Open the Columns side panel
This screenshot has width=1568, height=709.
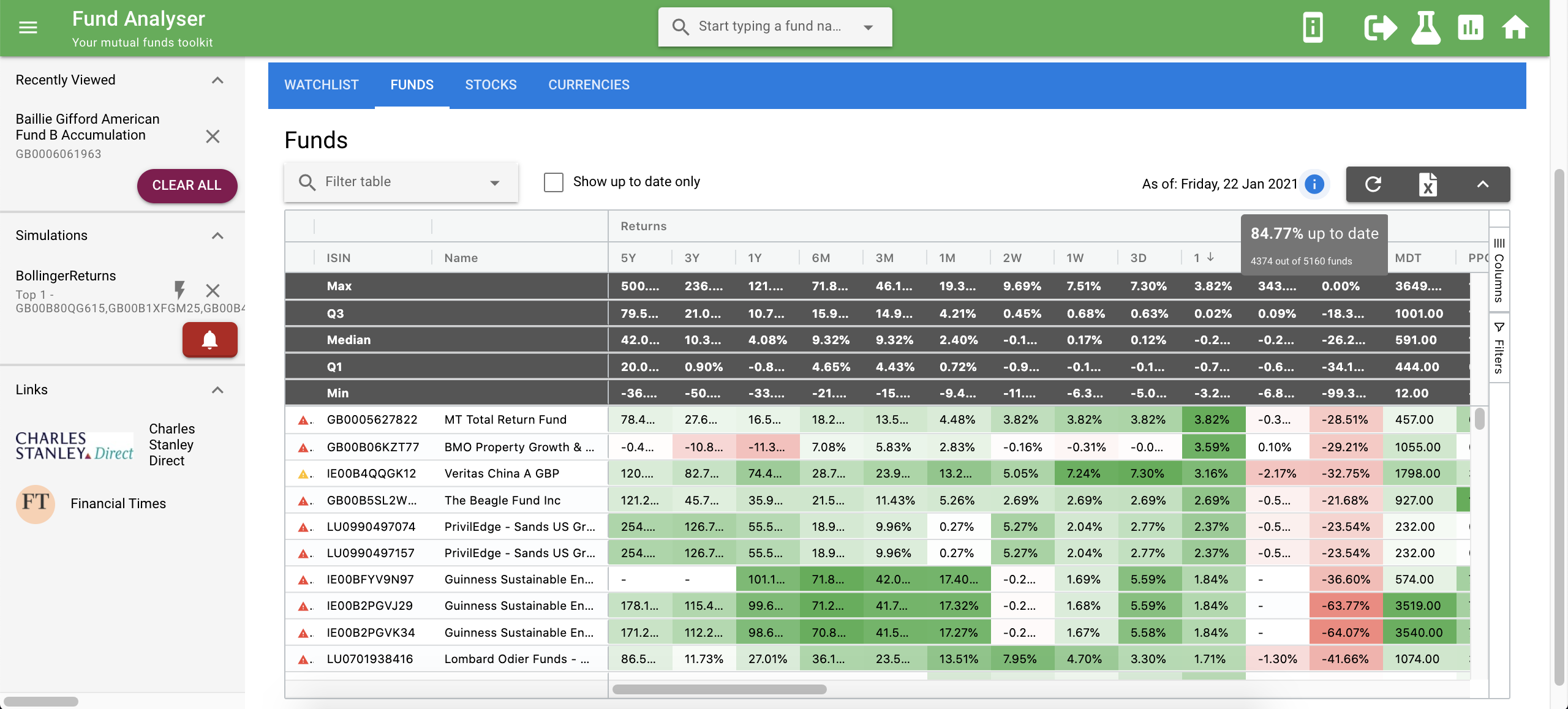point(1499,269)
